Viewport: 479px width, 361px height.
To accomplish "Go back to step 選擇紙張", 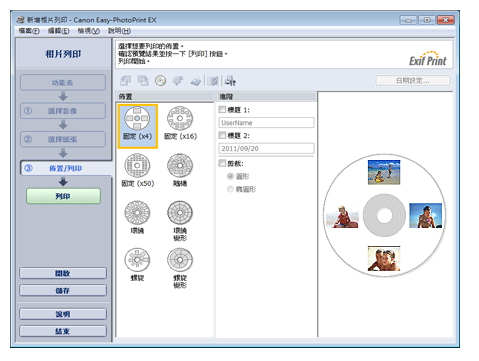I will coord(63,139).
